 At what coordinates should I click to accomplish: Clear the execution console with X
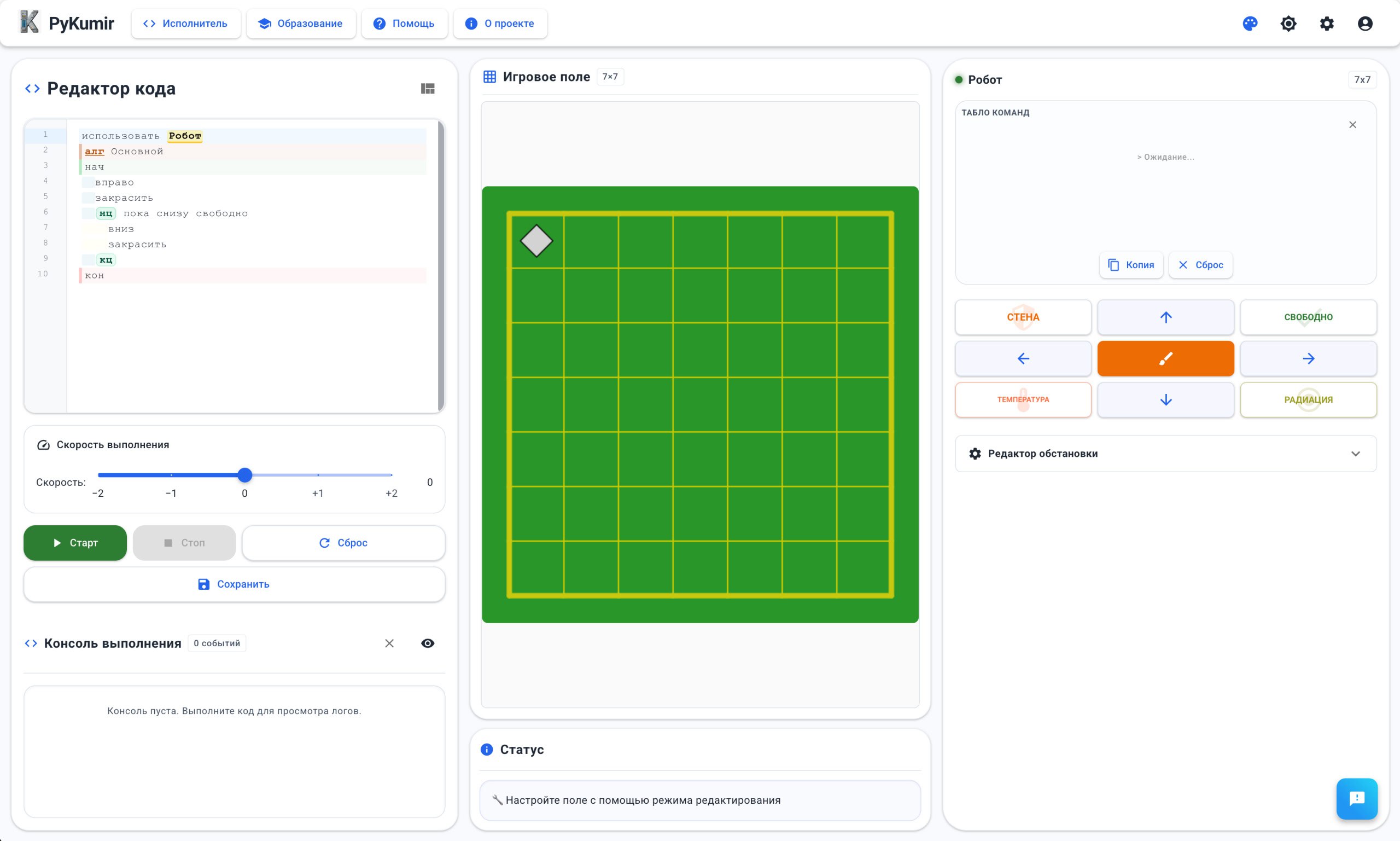click(389, 643)
